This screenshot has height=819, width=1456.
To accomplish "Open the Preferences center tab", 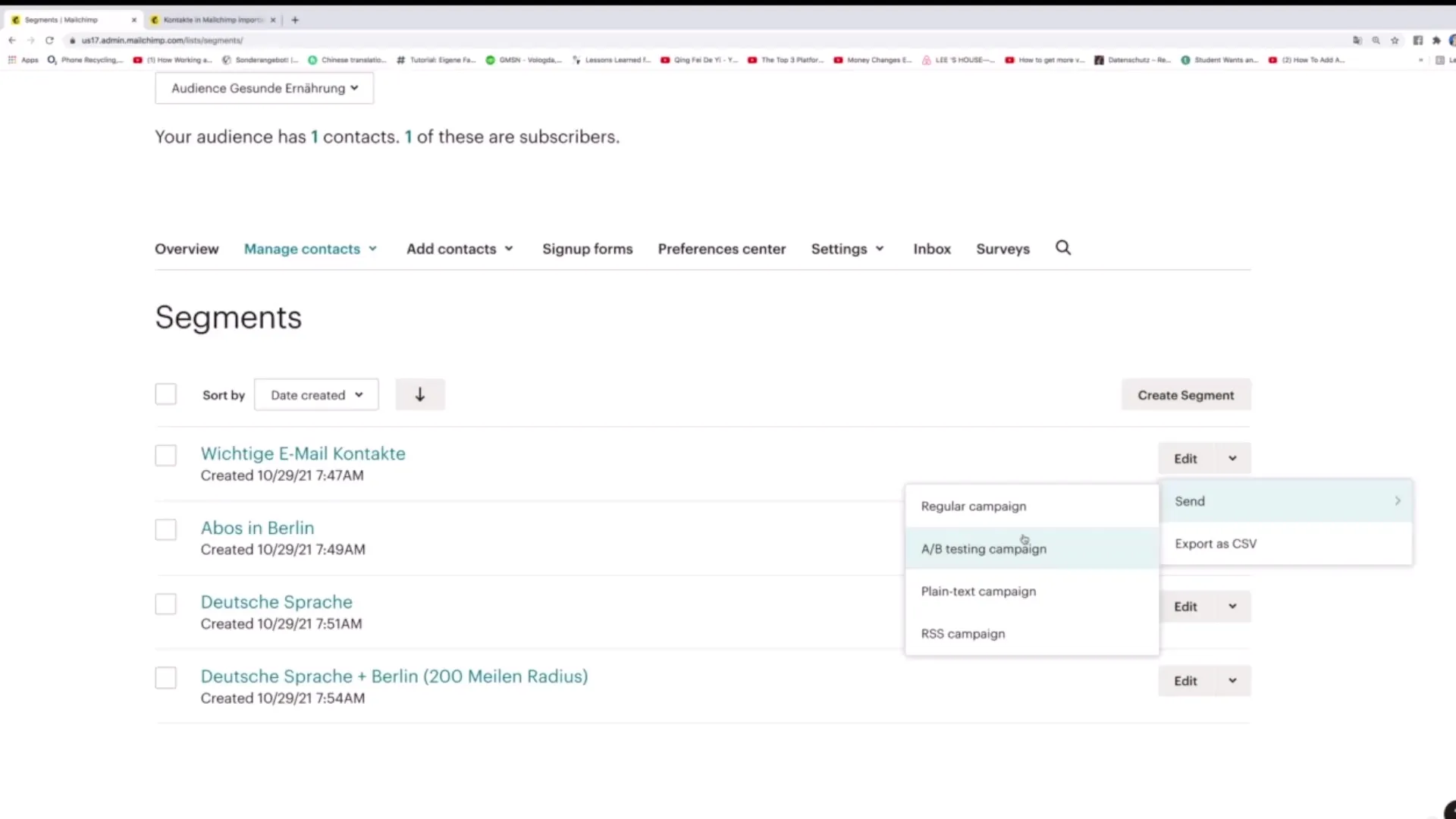I will (x=722, y=249).
